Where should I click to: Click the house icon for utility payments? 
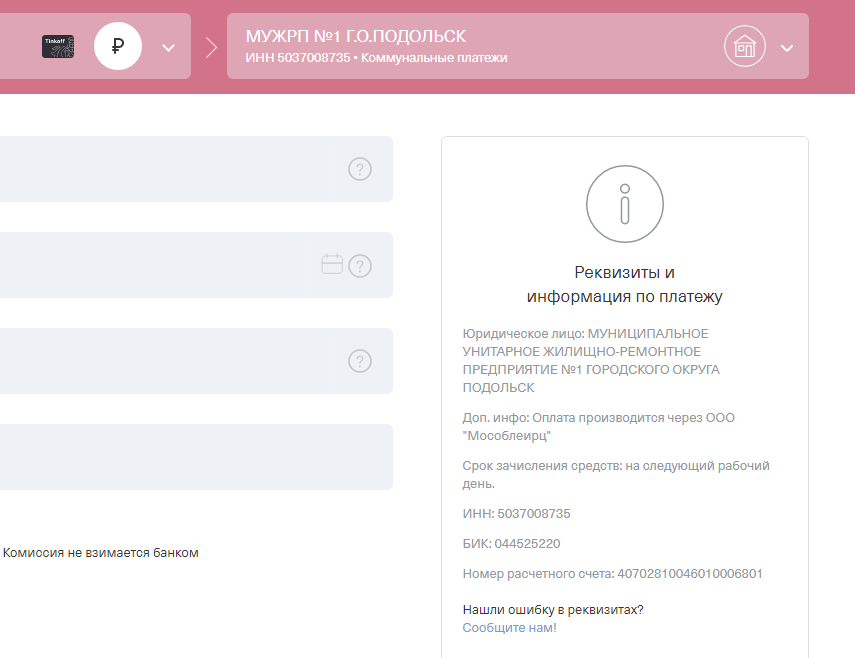pyautogui.click(x=744, y=46)
